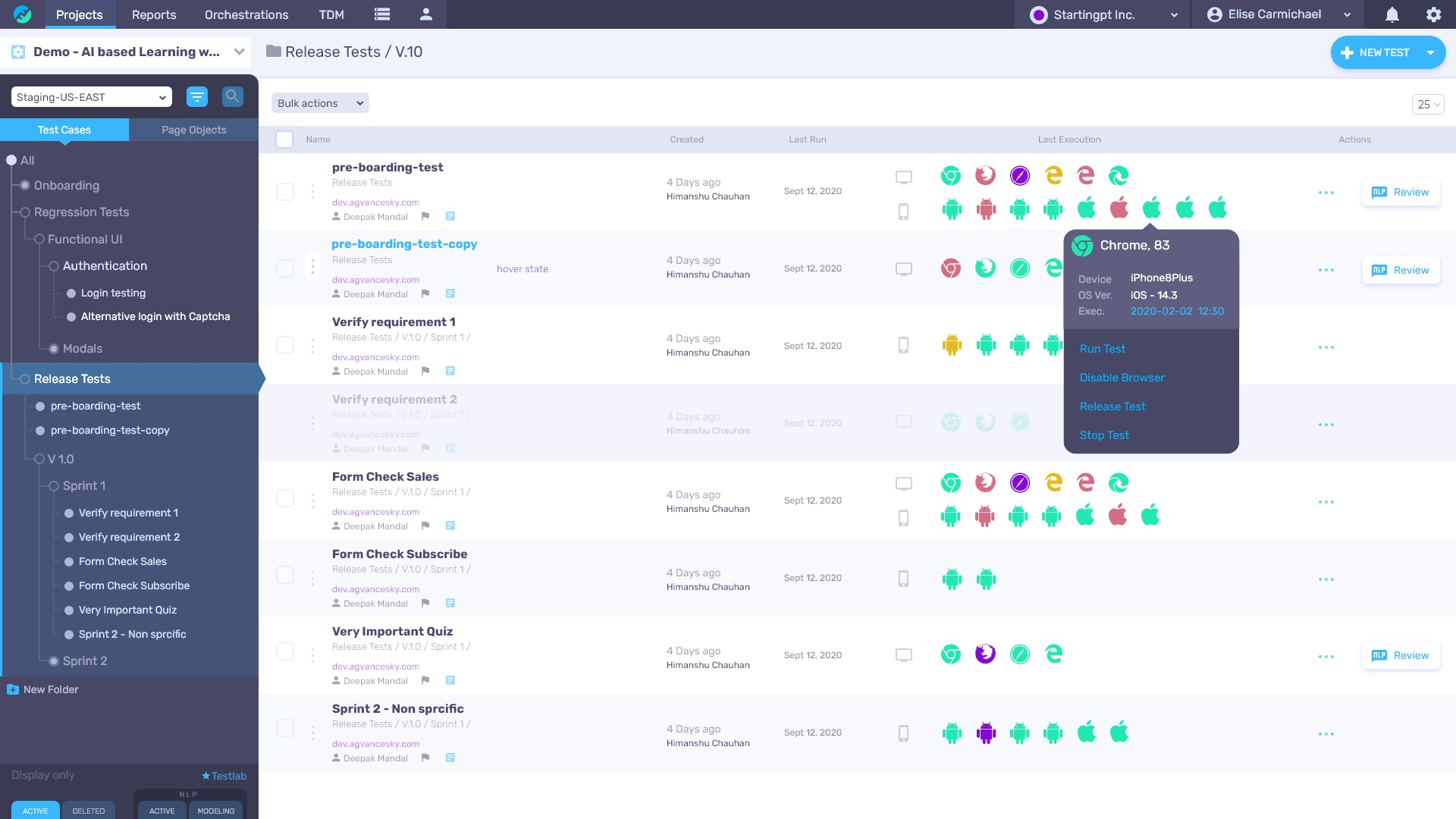Open the dev.agvancesky.com link
1456x819 pixels.
point(375,202)
